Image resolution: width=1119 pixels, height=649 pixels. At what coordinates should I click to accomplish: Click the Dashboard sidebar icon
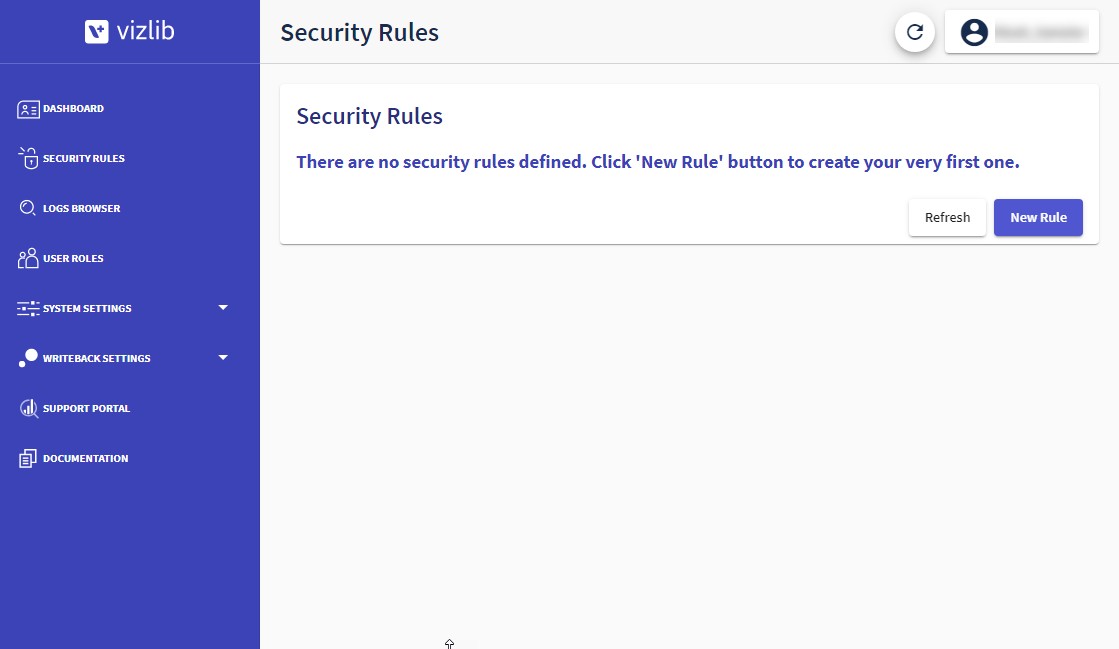click(x=28, y=109)
